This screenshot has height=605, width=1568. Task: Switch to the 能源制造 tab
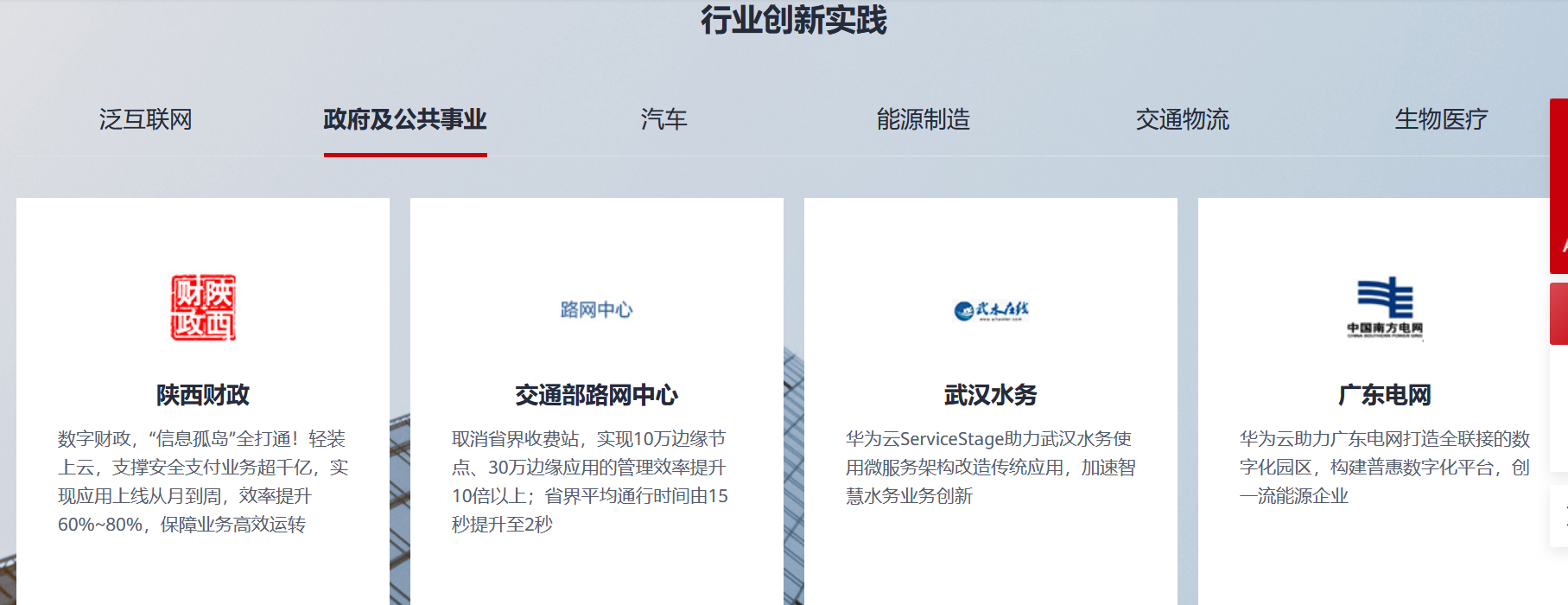click(x=924, y=119)
